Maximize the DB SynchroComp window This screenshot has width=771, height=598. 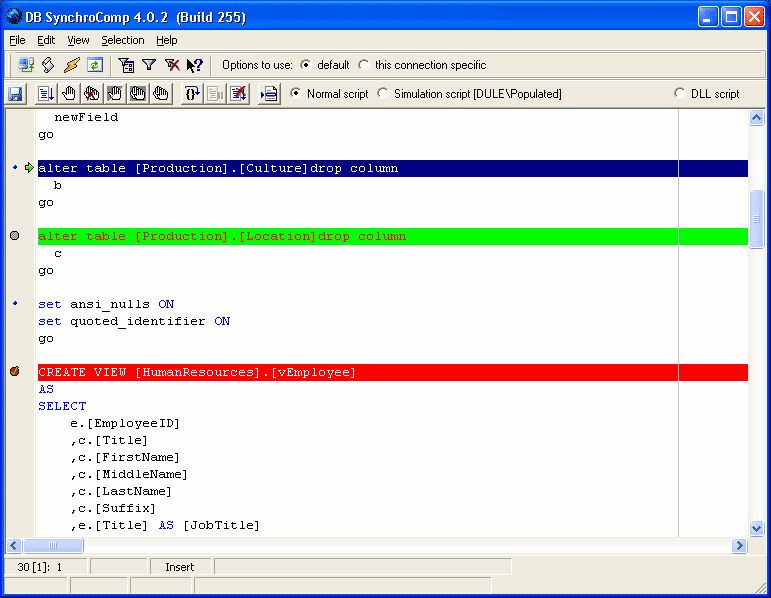click(x=731, y=17)
